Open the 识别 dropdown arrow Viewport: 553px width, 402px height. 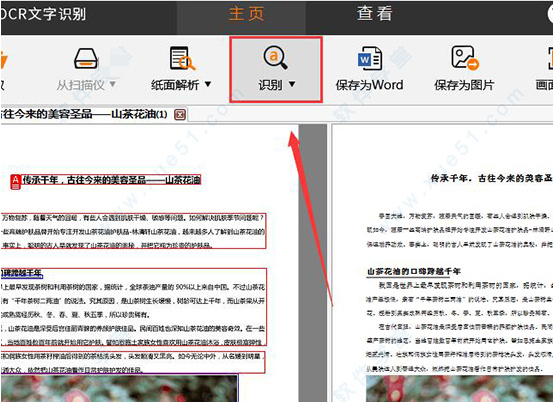[x=292, y=84]
